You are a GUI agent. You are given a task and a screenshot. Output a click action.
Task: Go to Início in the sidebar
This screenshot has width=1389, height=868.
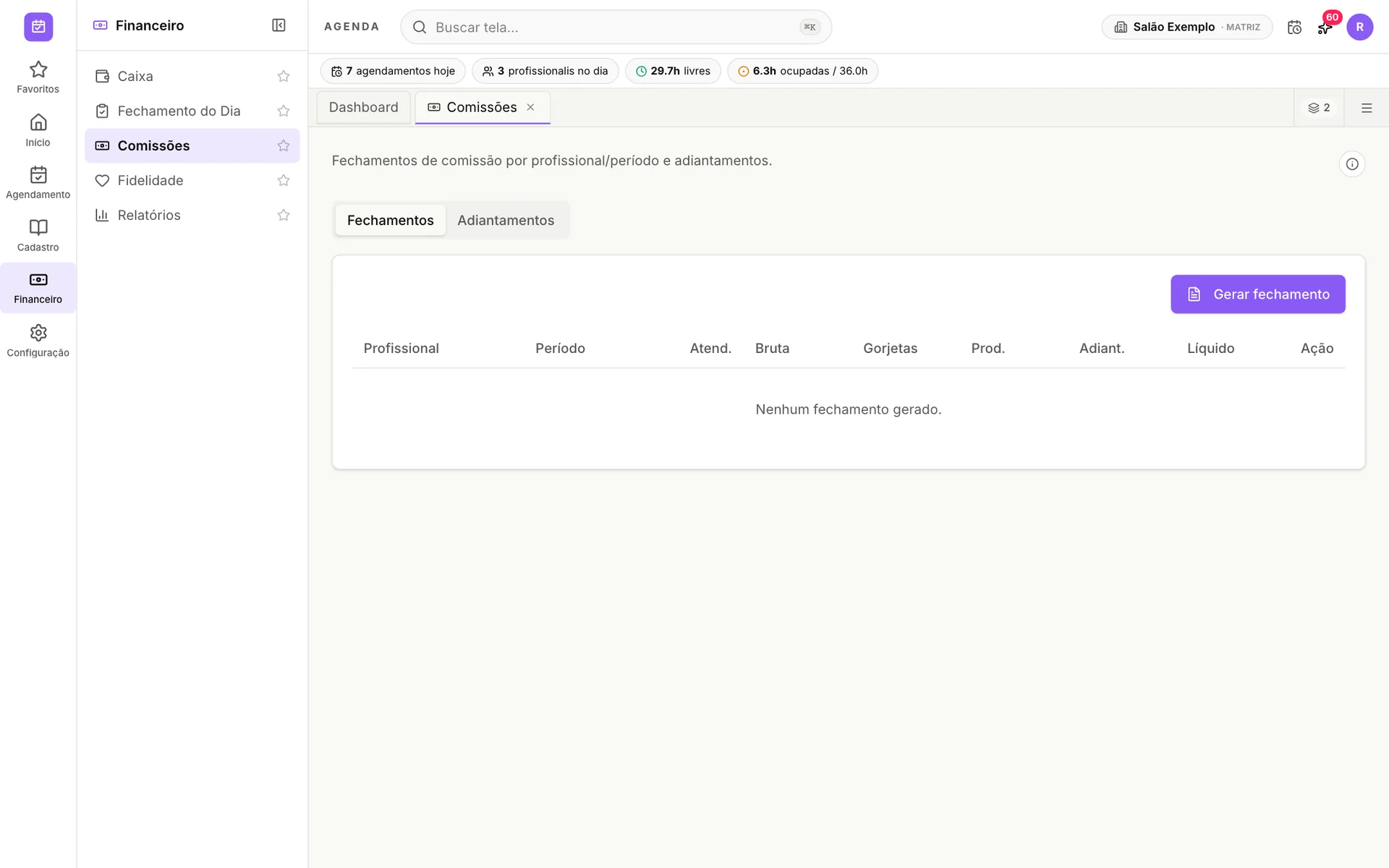pyautogui.click(x=38, y=130)
